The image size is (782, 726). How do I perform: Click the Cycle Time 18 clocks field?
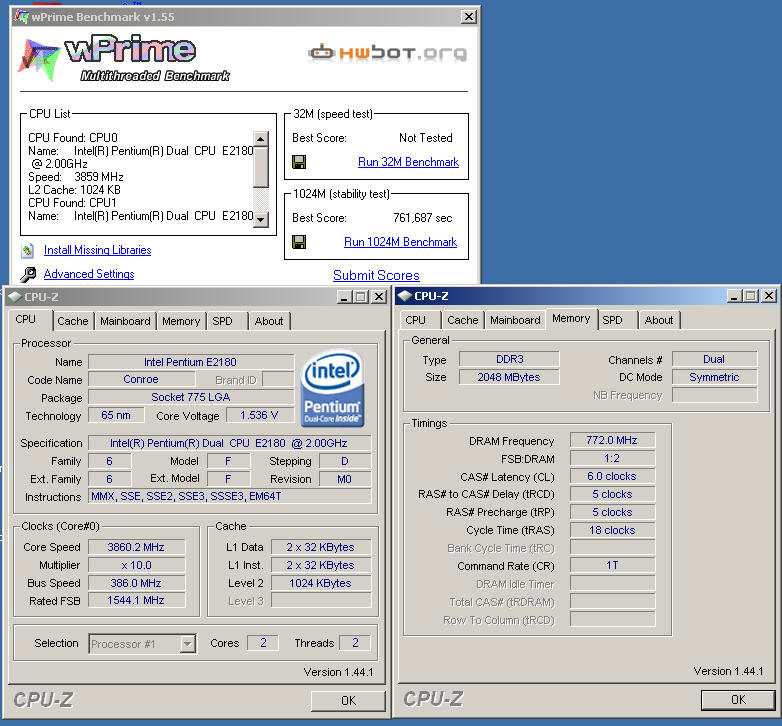coord(612,530)
